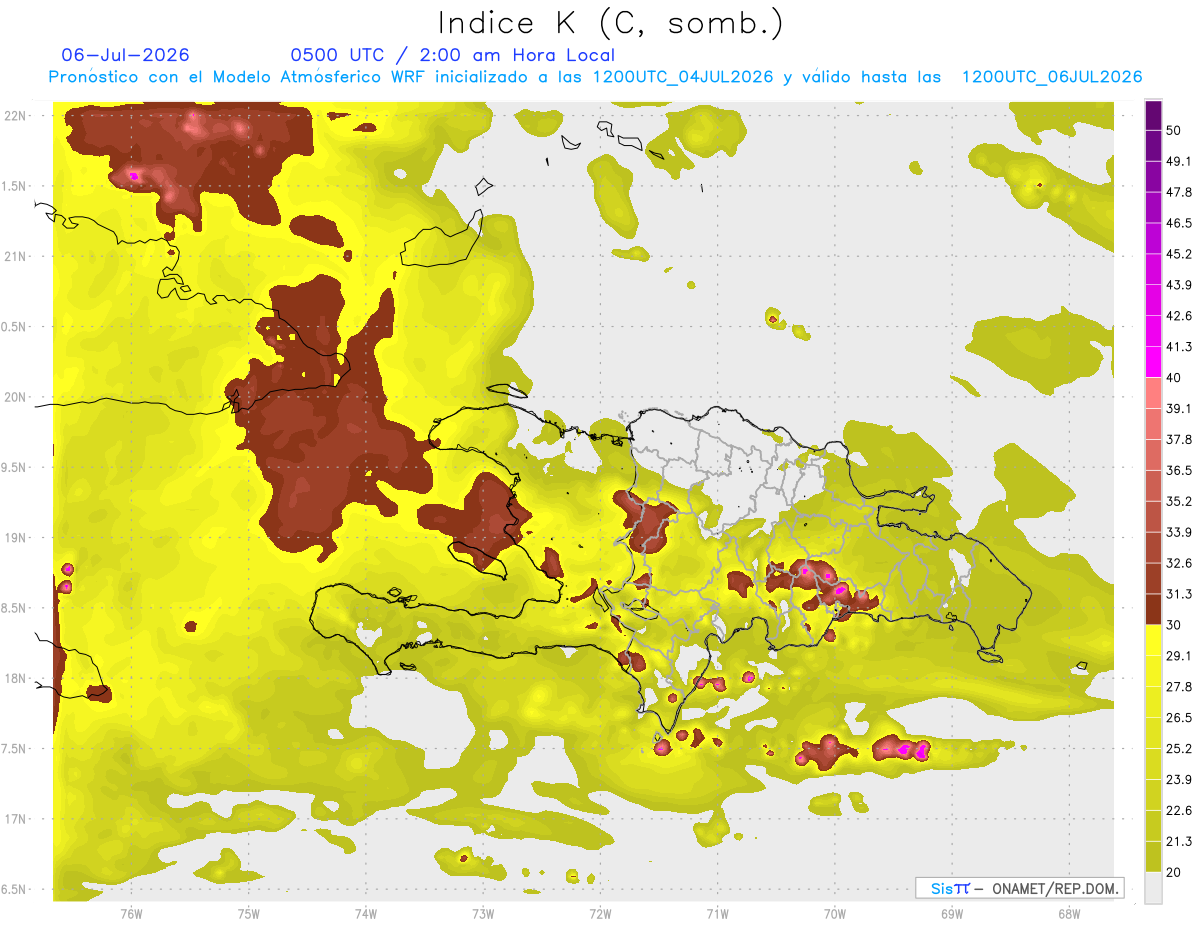
Task: Click the "23.9" color scale value
Action: tap(1179, 780)
